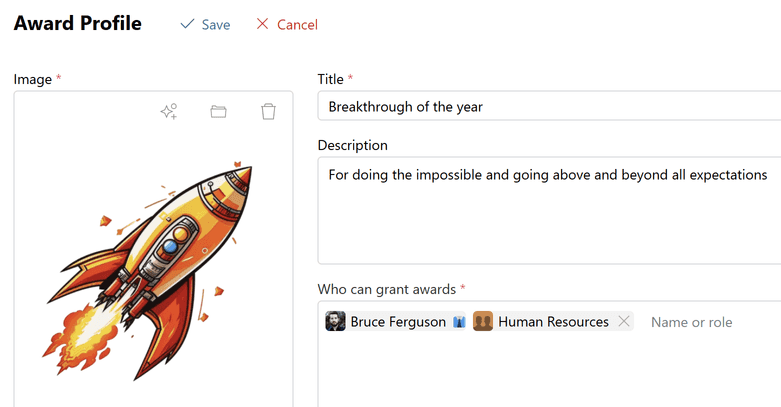
Task: Remove Human Resources from award granters
Action: pos(624,321)
